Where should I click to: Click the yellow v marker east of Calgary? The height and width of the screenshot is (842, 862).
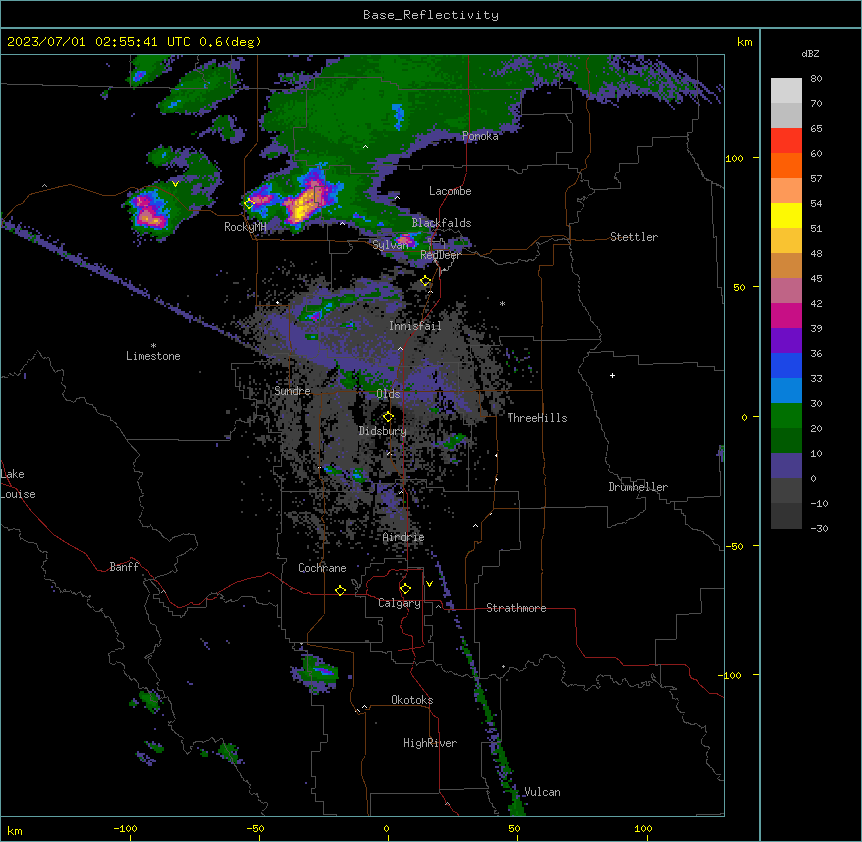429,584
